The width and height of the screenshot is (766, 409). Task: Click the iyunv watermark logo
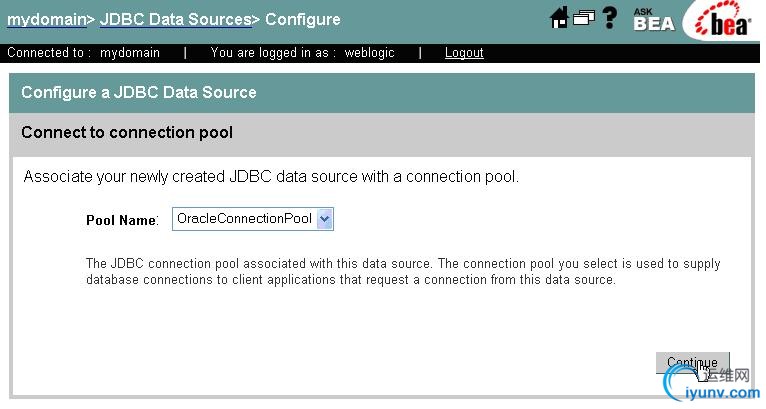(x=702, y=385)
